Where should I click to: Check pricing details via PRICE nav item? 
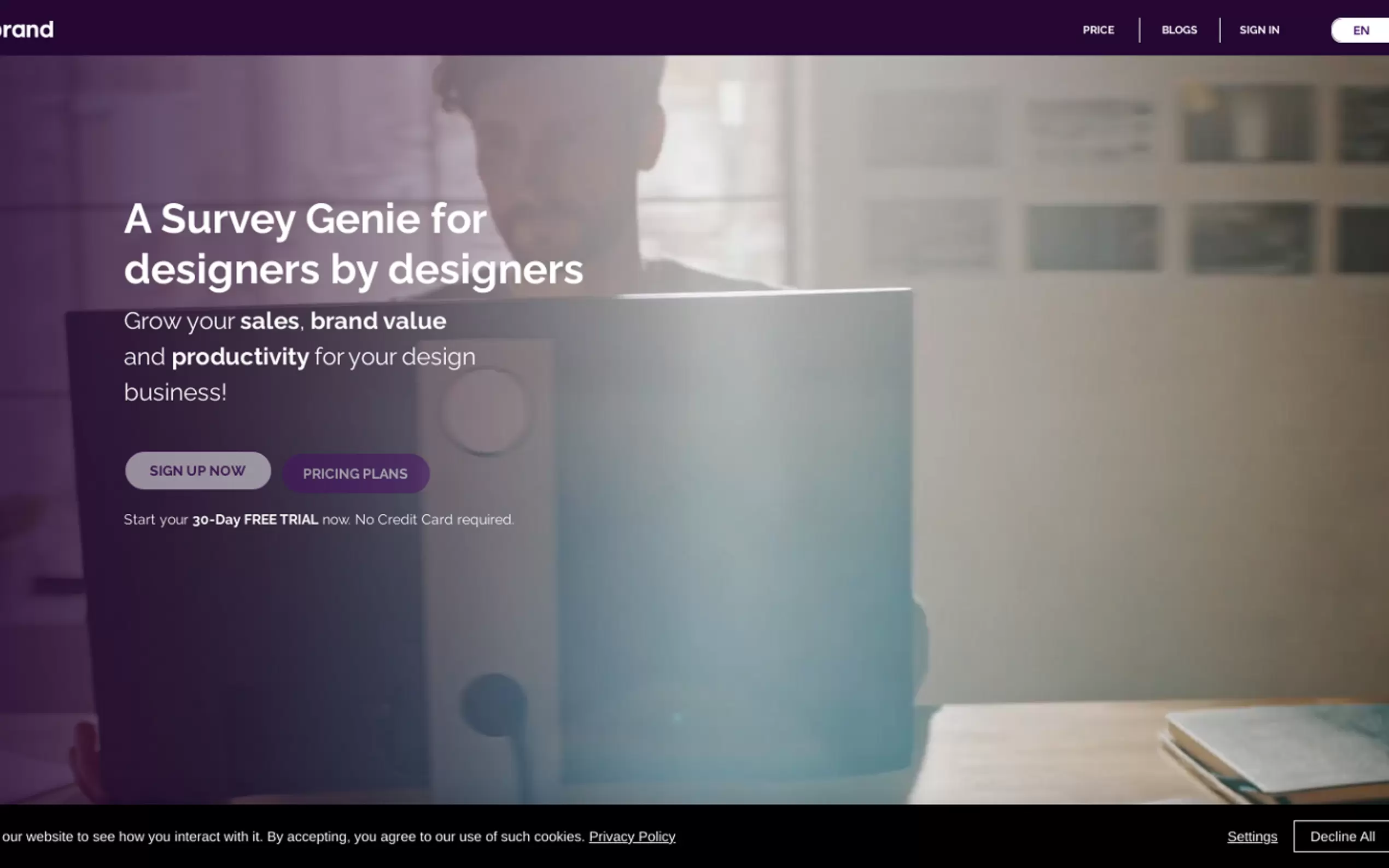[x=1099, y=30]
